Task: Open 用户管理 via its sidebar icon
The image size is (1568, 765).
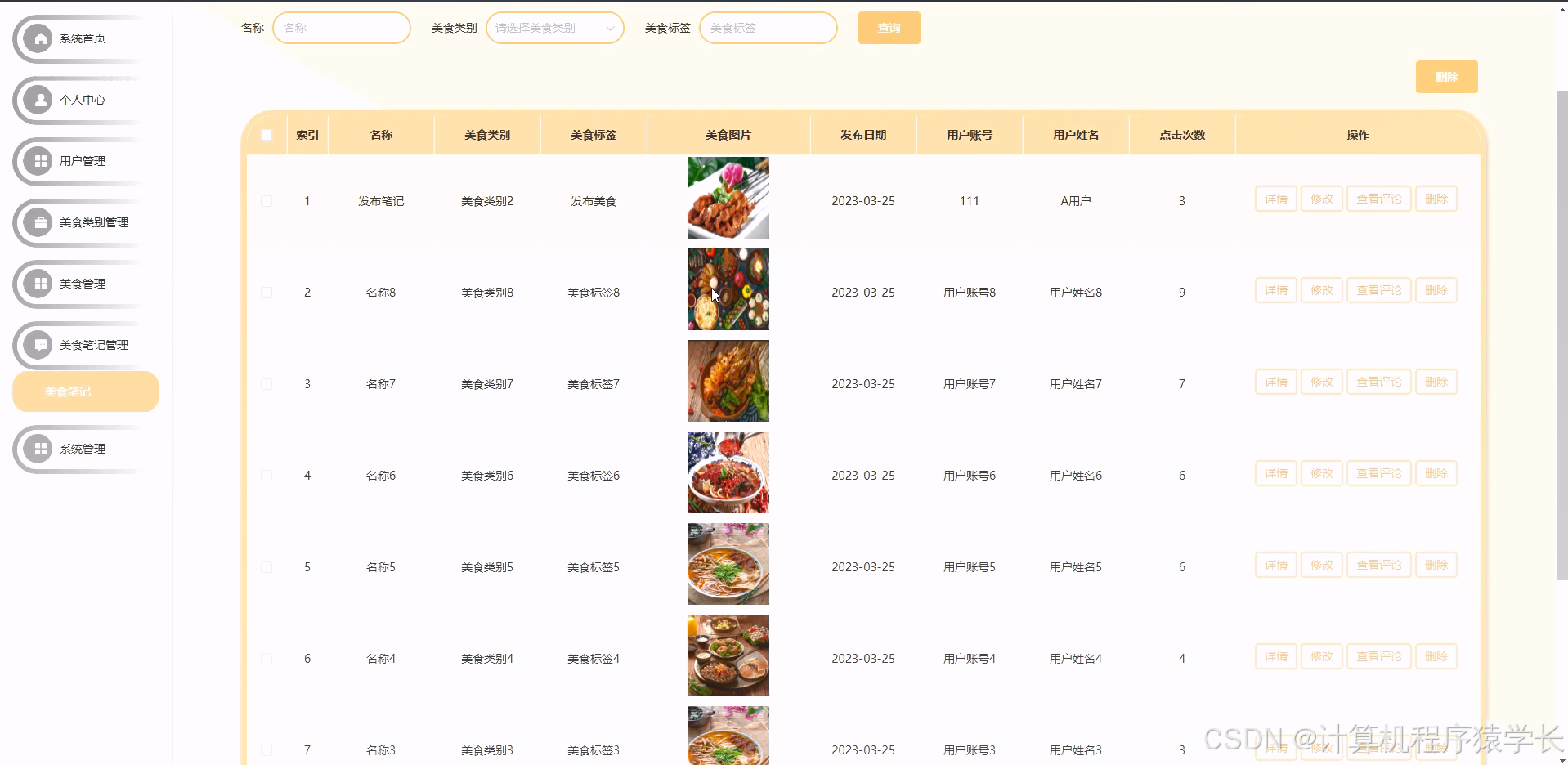Action: [x=38, y=161]
